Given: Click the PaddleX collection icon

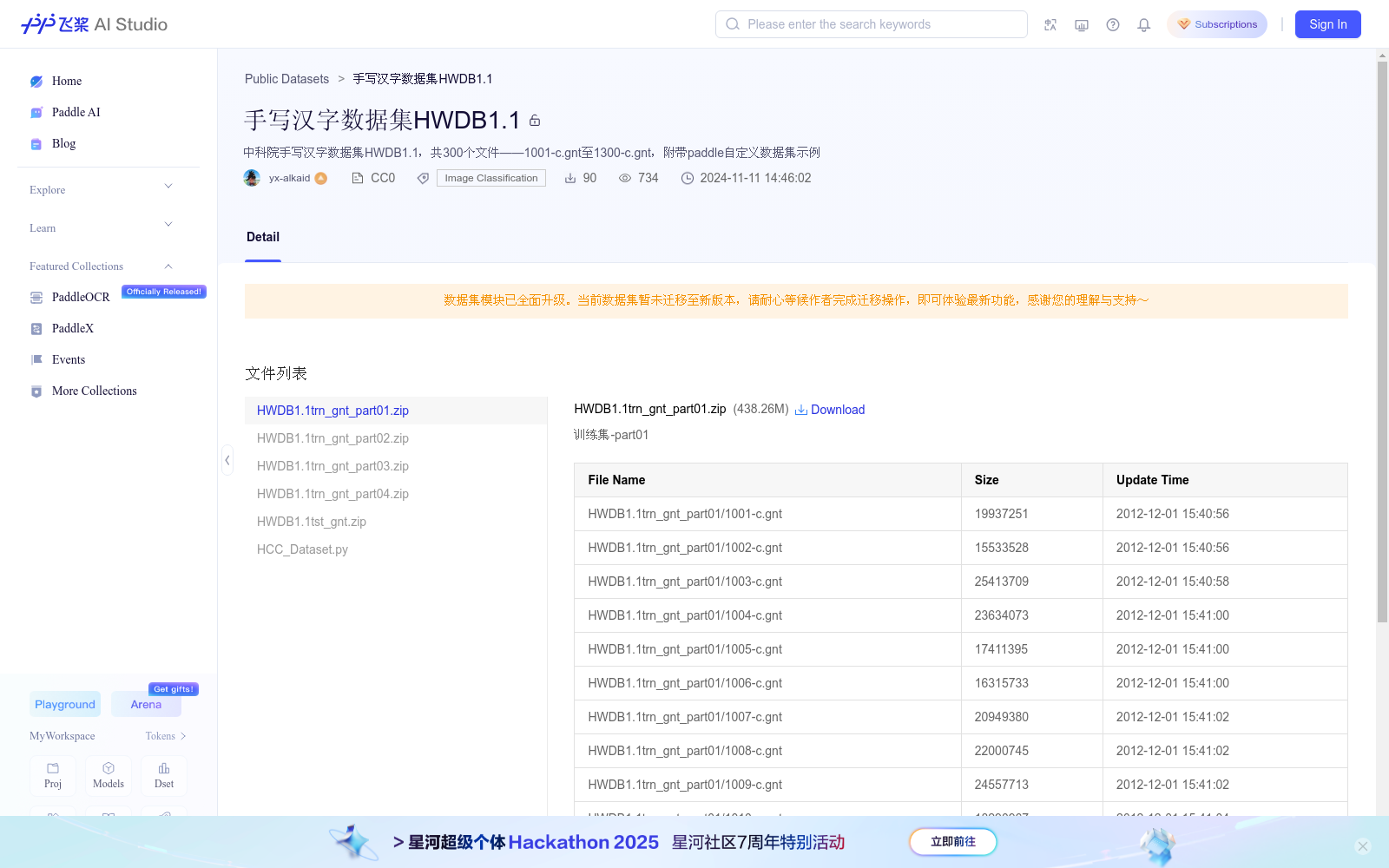Looking at the screenshot, I should pos(36,329).
